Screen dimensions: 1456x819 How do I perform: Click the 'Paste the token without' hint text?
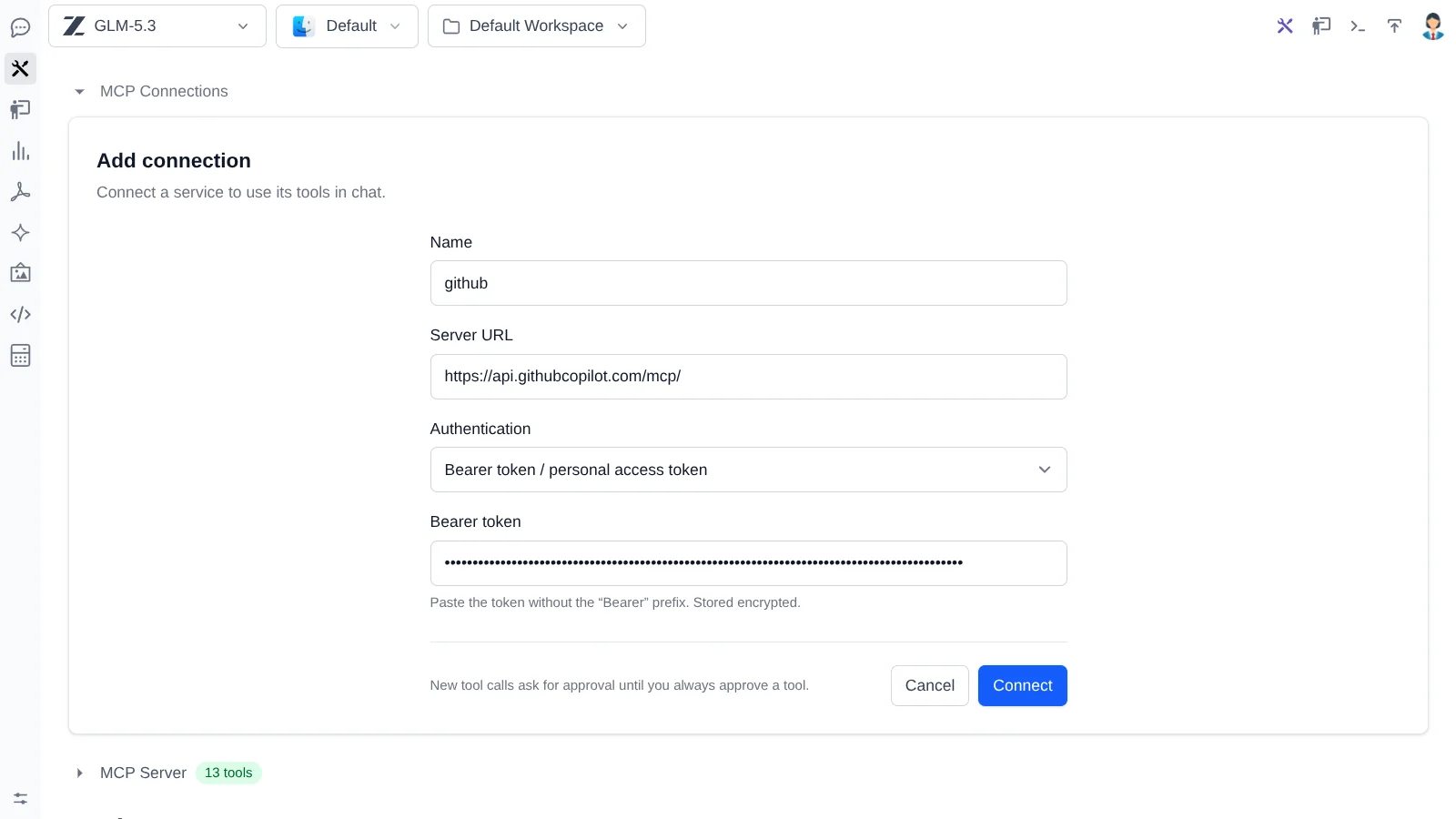coord(615,602)
